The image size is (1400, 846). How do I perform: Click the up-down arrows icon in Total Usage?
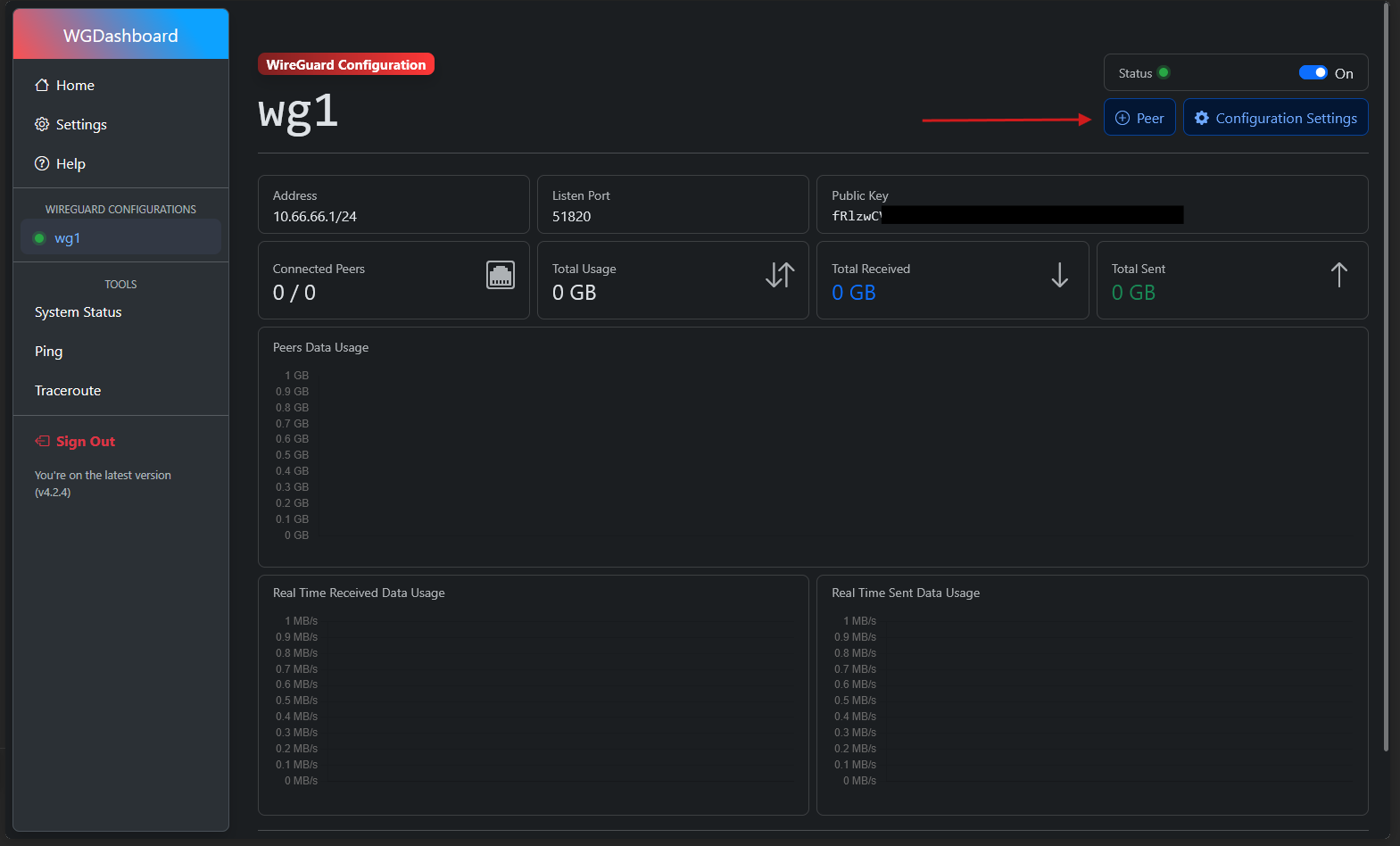click(x=779, y=275)
